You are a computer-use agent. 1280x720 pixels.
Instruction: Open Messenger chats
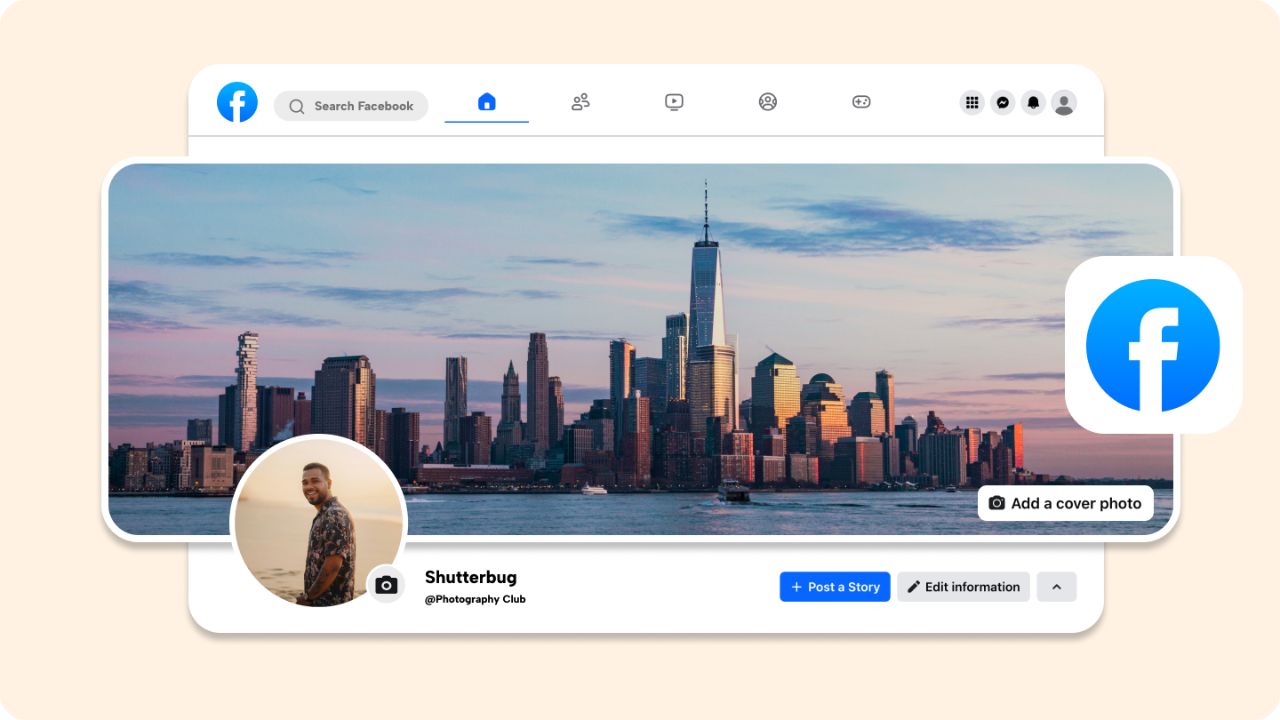(1002, 102)
